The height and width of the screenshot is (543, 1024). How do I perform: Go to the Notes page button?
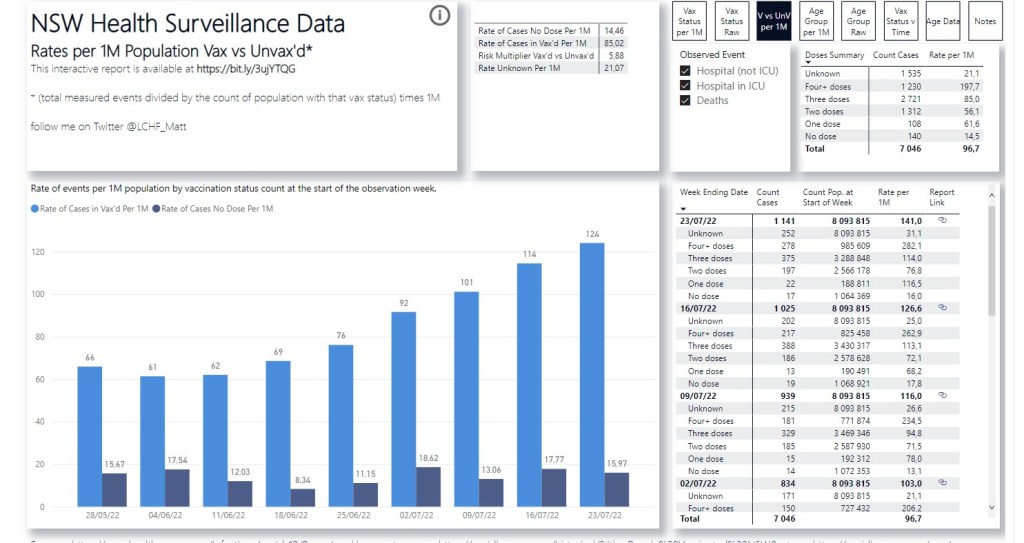(x=984, y=21)
